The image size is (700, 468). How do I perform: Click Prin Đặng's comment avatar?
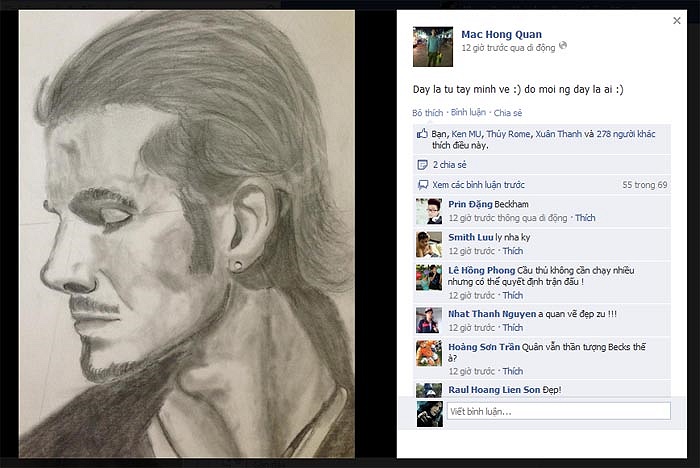(x=429, y=210)
